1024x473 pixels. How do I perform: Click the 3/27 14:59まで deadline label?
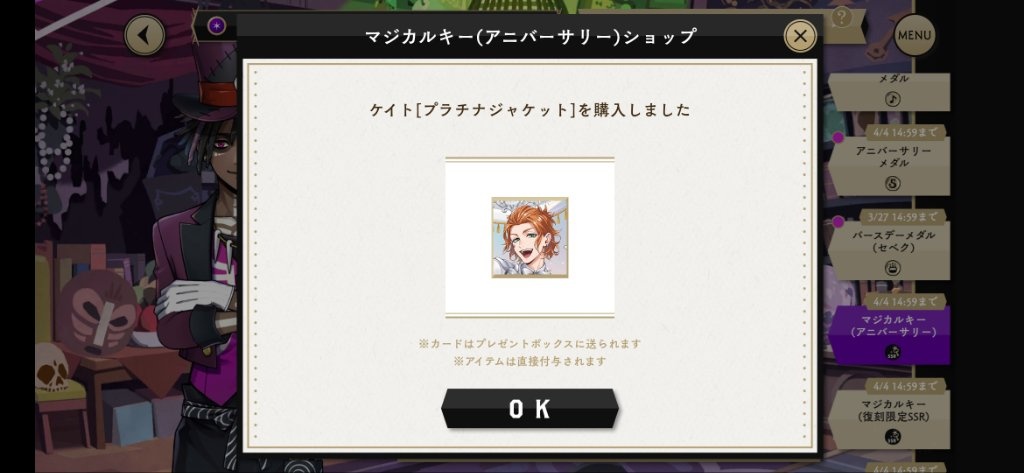(904, 217)
